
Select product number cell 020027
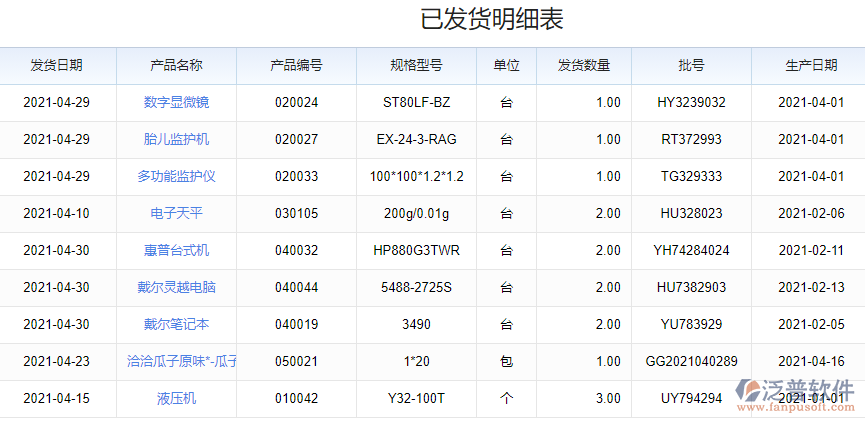(297, 140)
